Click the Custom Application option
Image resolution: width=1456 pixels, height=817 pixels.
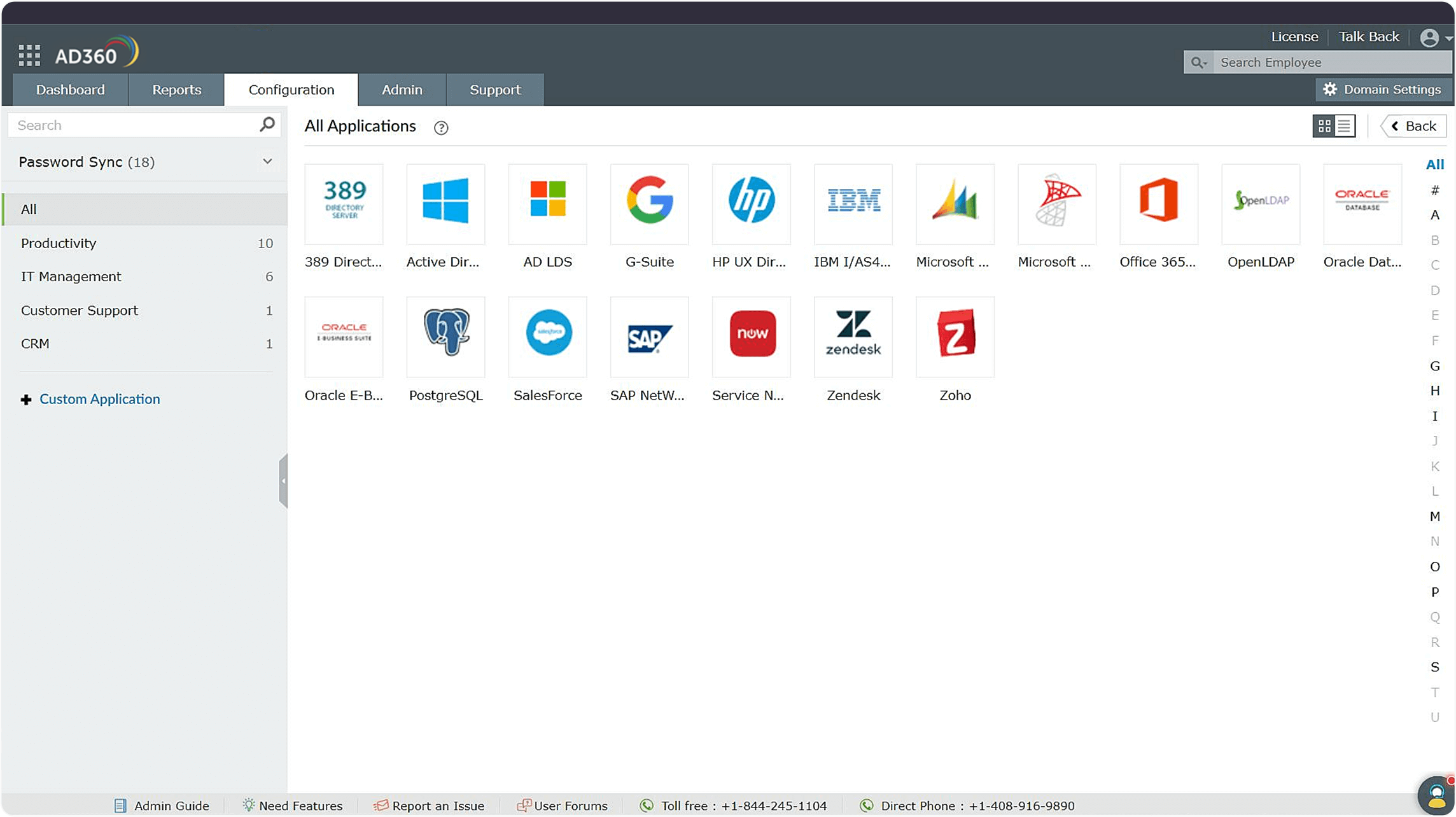(x=99, y=399)
